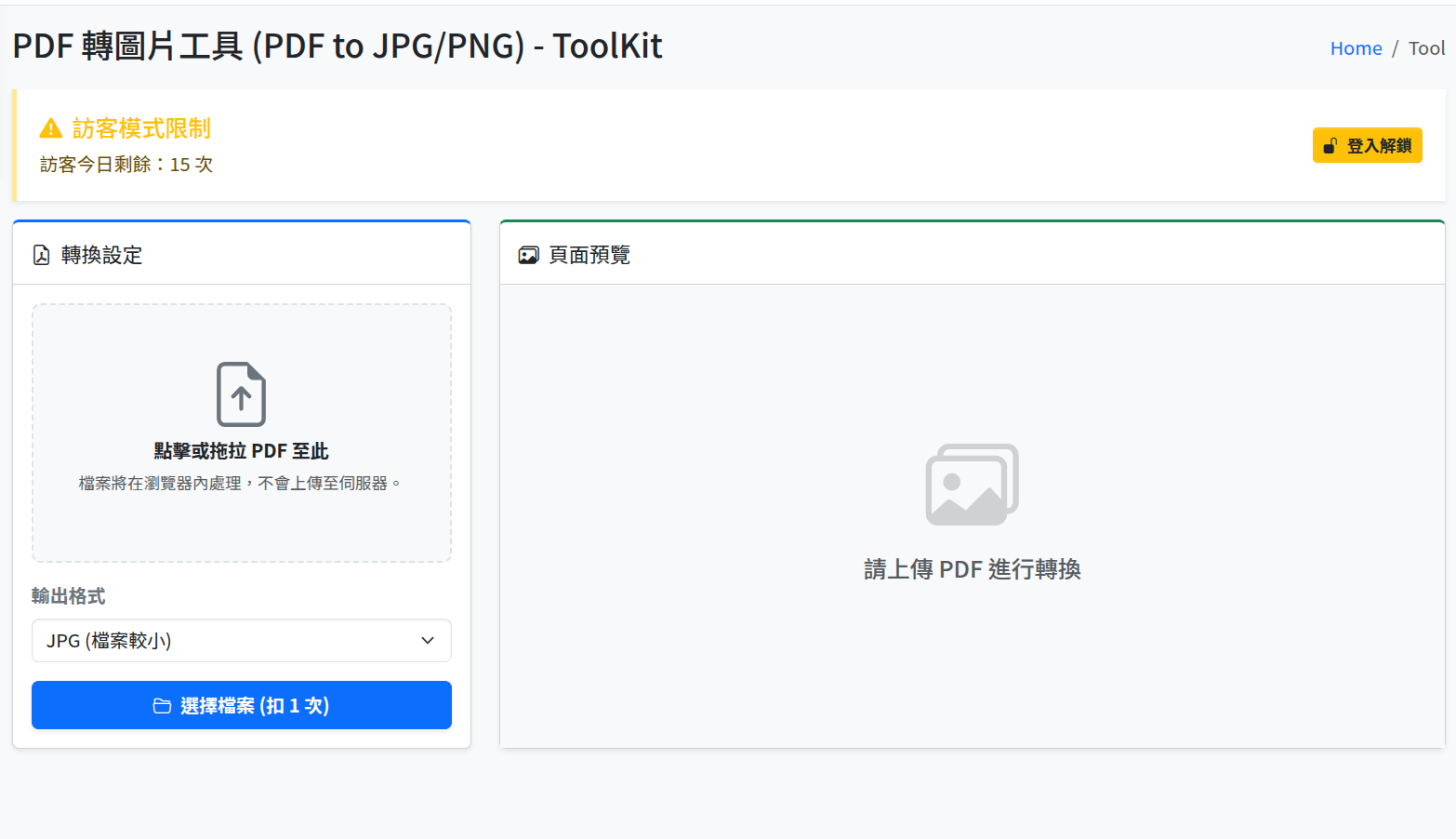
Task: Click 登入解鎖 to unlock limits
Action: coord(1367,145)
